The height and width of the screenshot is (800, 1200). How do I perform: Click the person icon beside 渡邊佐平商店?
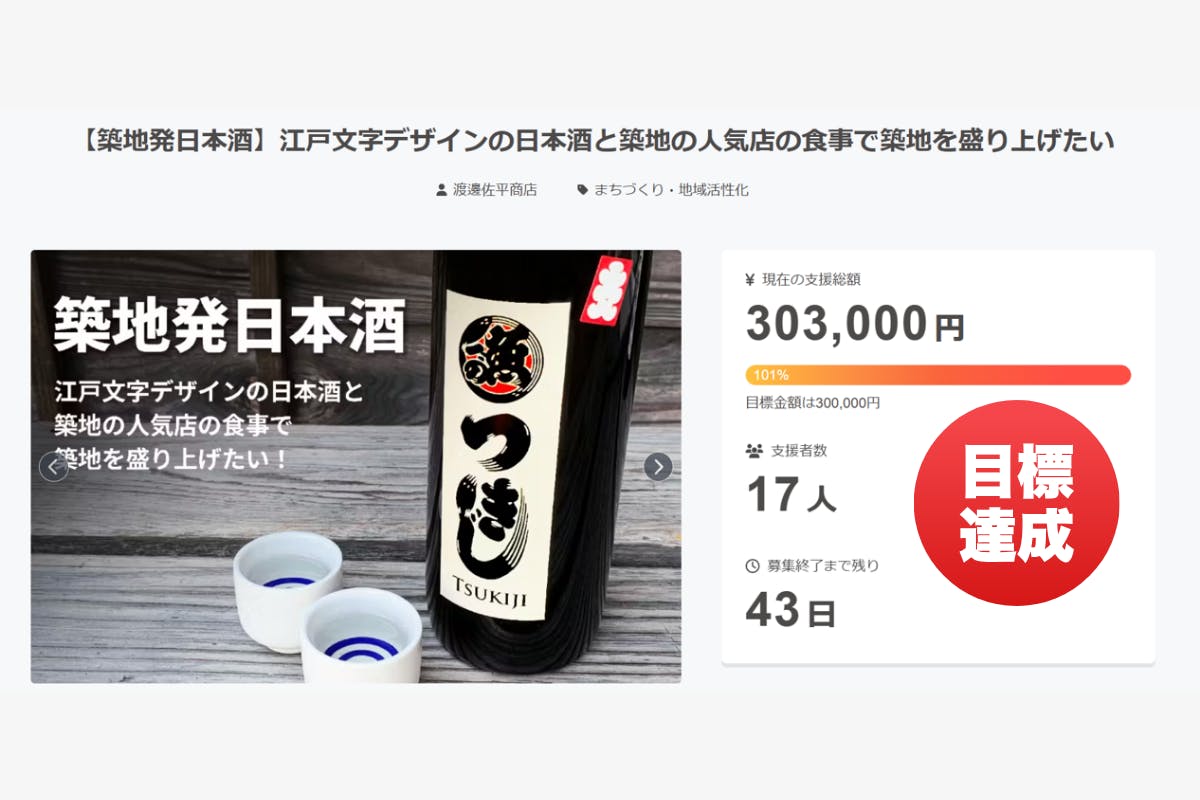coord(441,190)
